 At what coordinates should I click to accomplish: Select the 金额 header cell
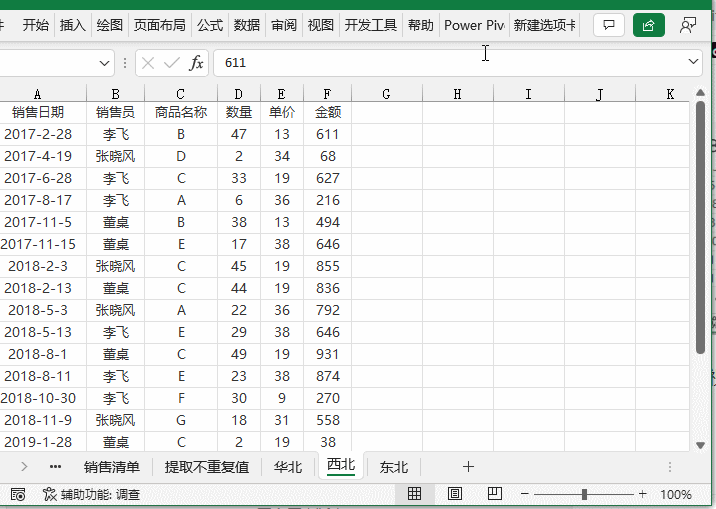[327, 112]
